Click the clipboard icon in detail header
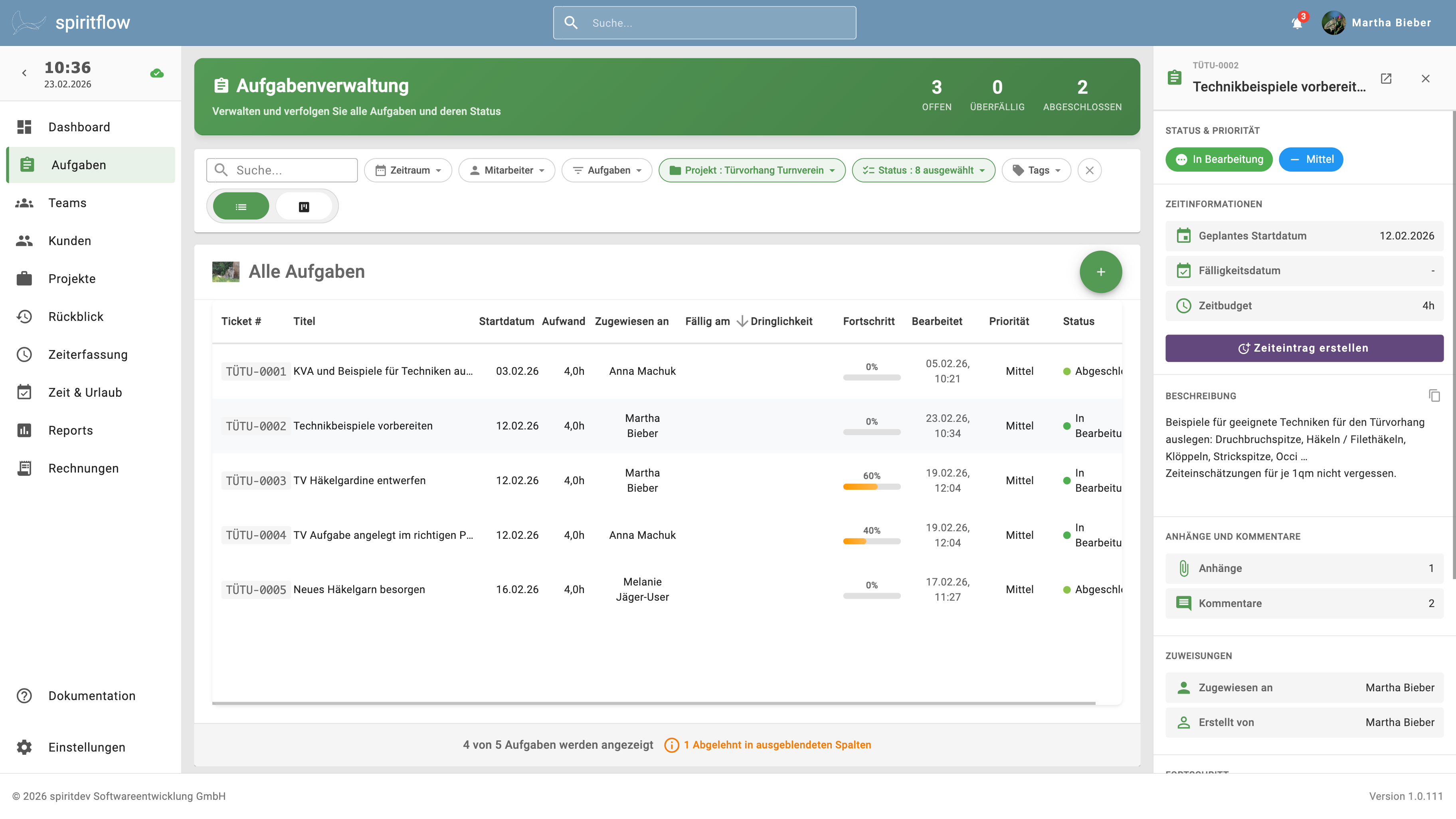This screenshot has width=1456, height=819. (x=1175, y=77)
